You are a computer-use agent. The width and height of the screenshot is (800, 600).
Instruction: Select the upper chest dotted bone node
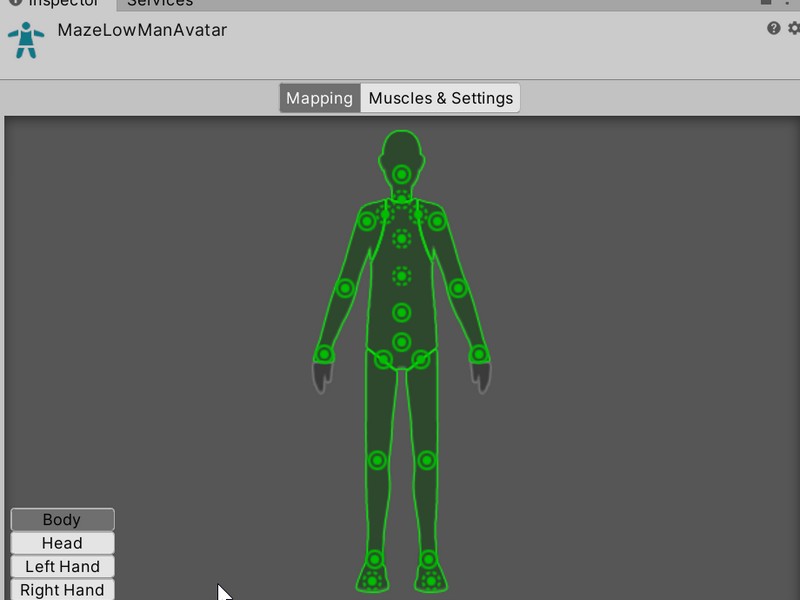(x=401, y=238)
